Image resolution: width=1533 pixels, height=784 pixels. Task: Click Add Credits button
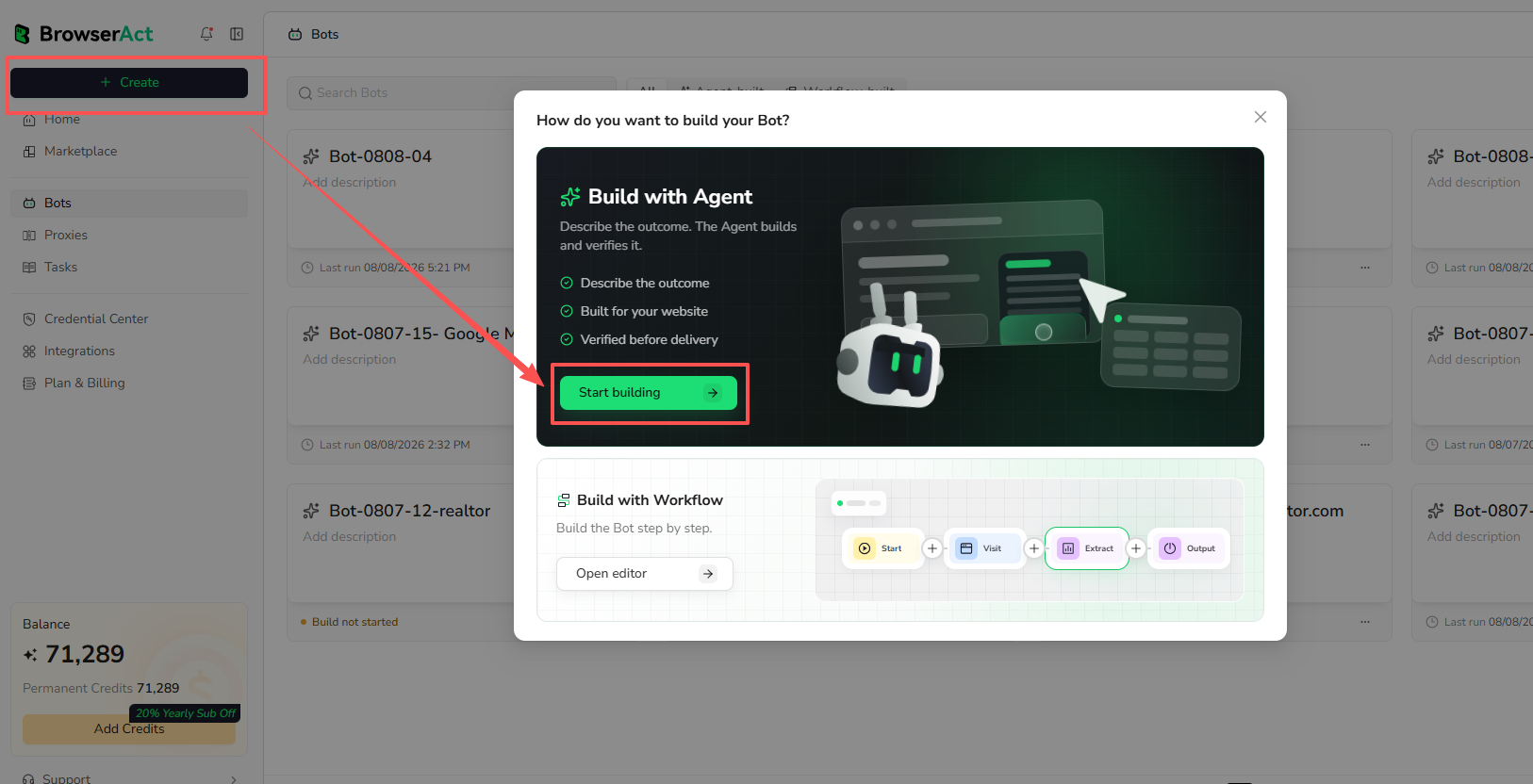tap(129, 729)
